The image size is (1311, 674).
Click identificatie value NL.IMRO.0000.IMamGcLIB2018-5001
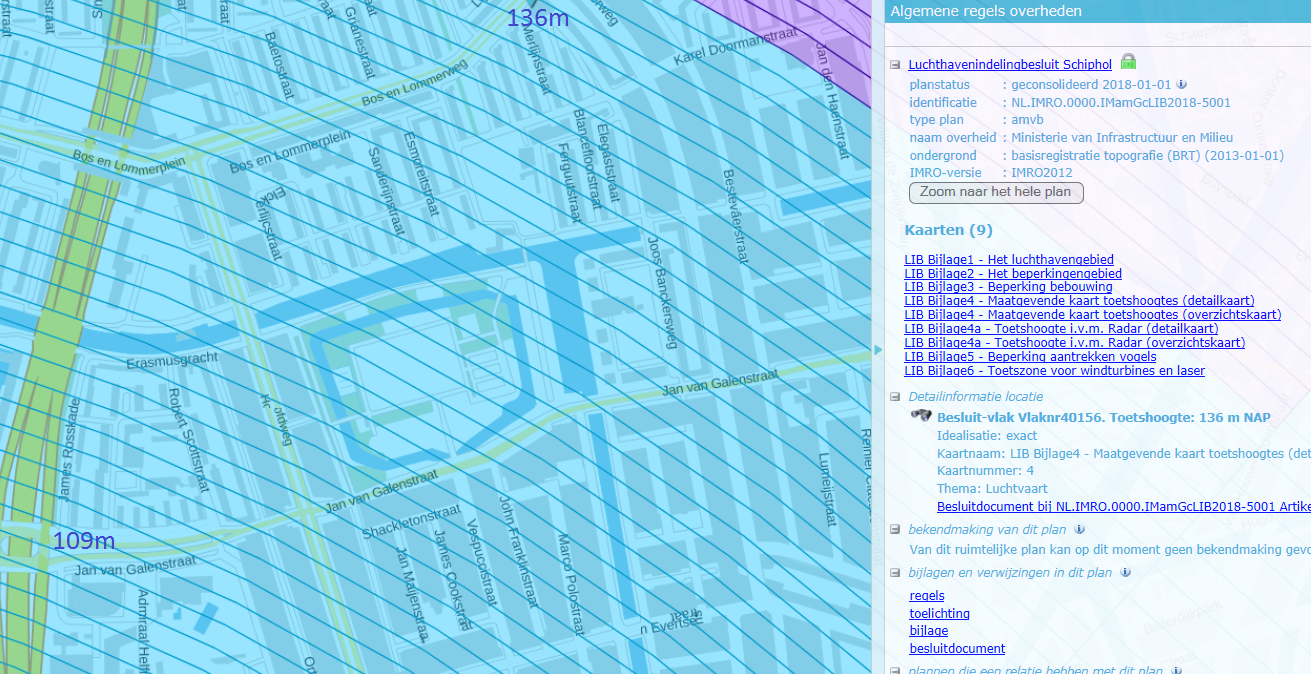pos(1121,103)
